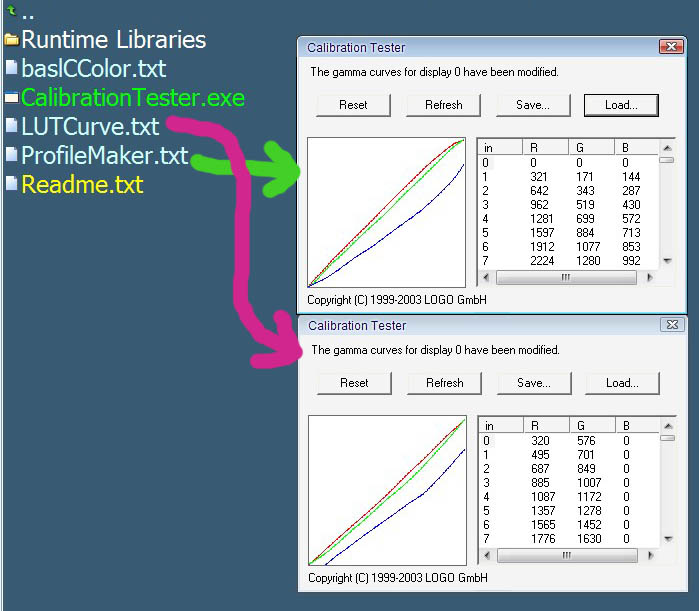Click Reset in the upper Calibration Tester
699x611 pixels.
tap(354, 105)
